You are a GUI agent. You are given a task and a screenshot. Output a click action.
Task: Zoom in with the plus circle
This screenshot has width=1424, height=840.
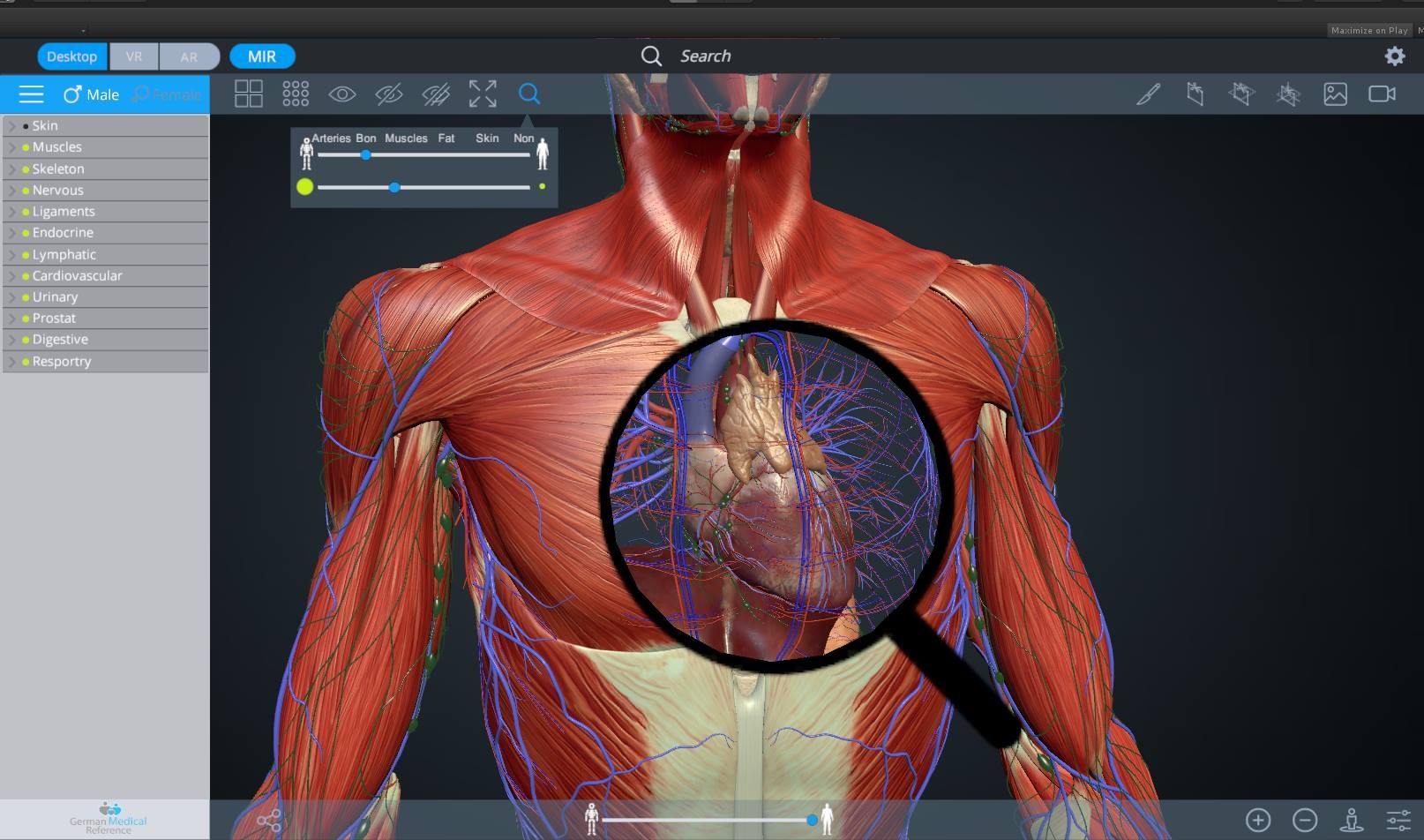tap(1258, 821)
